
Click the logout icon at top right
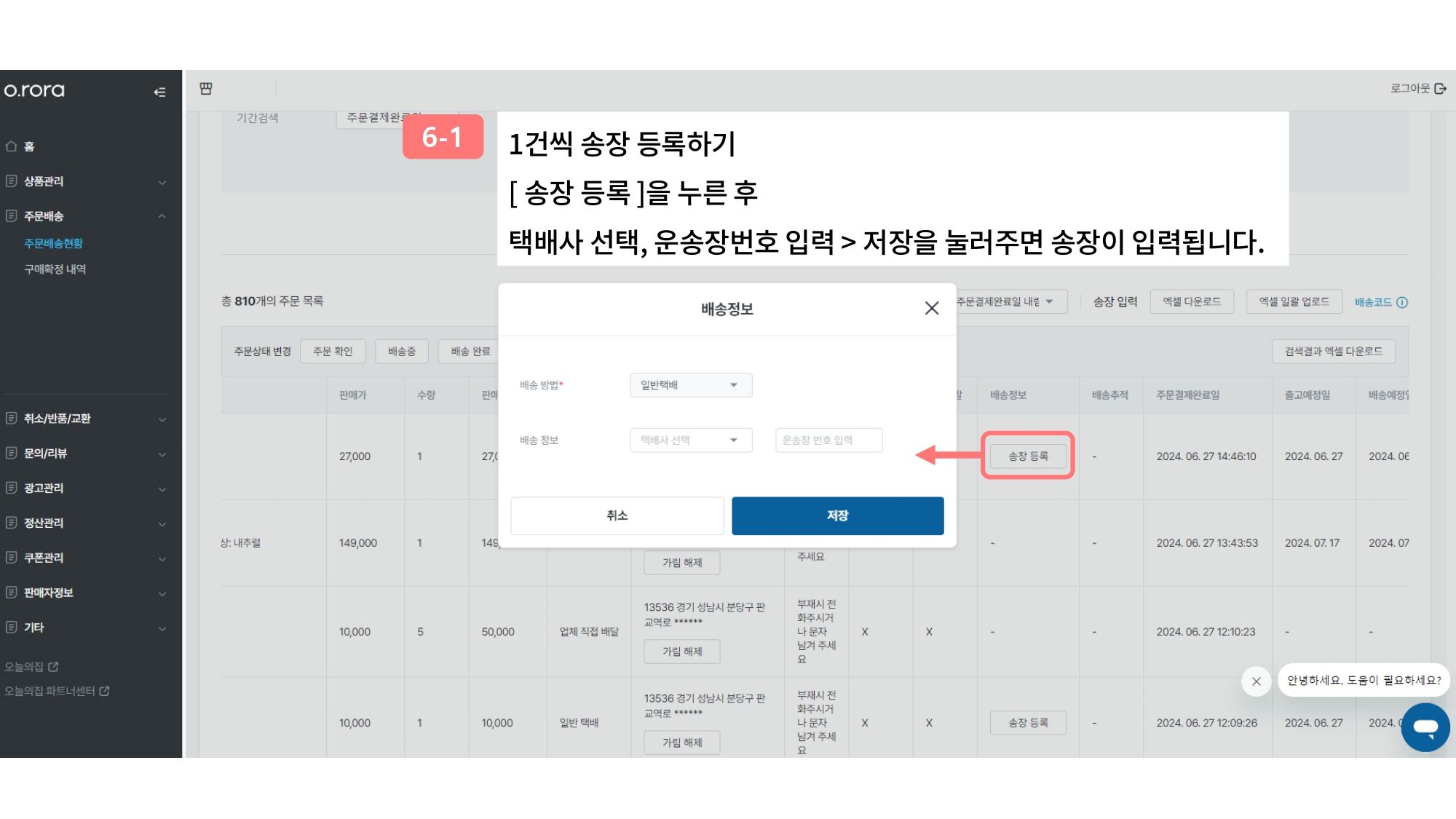click(1441, 88)
